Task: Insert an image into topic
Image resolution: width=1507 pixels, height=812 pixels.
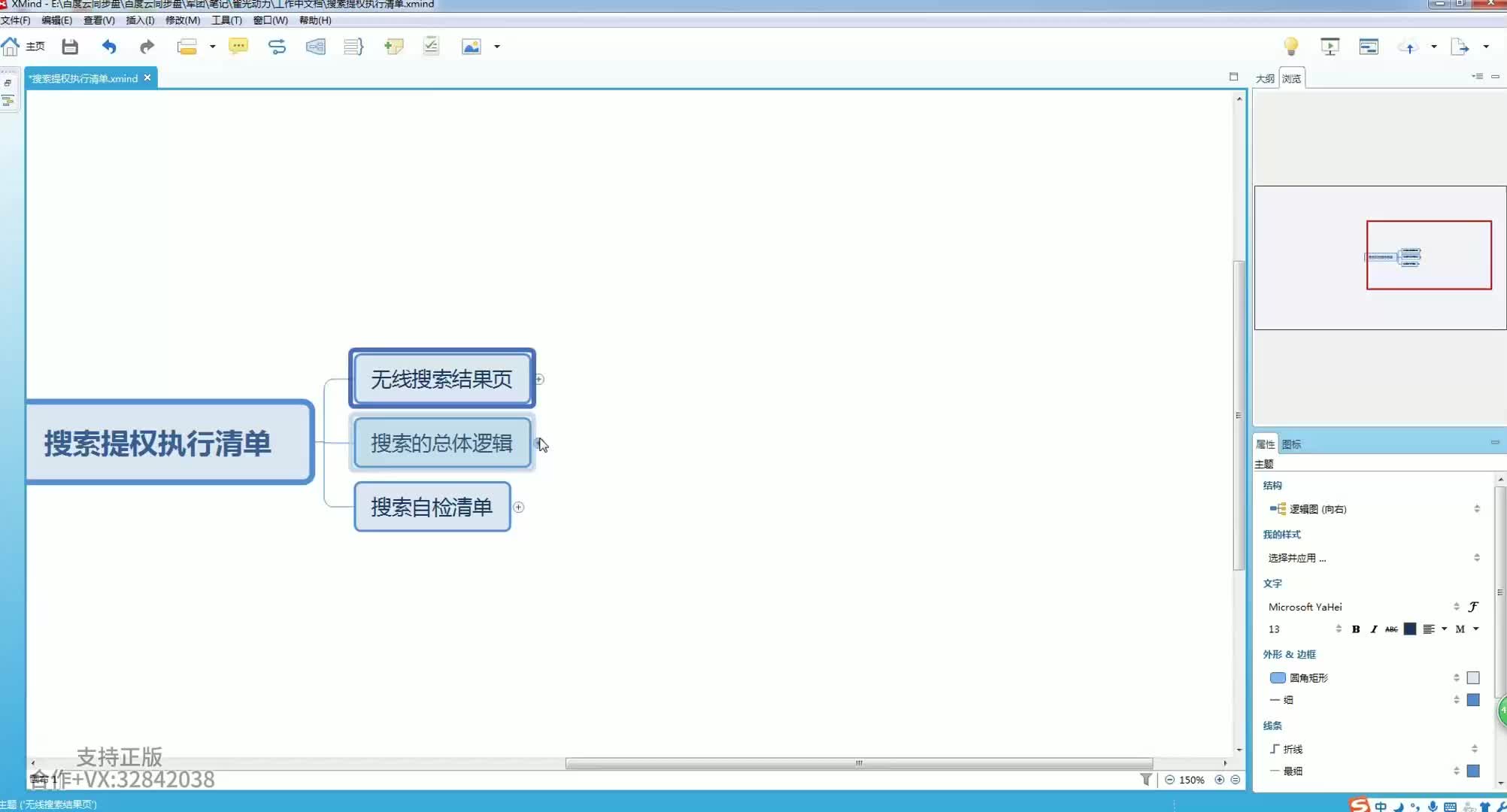Action: coord(472,47)
